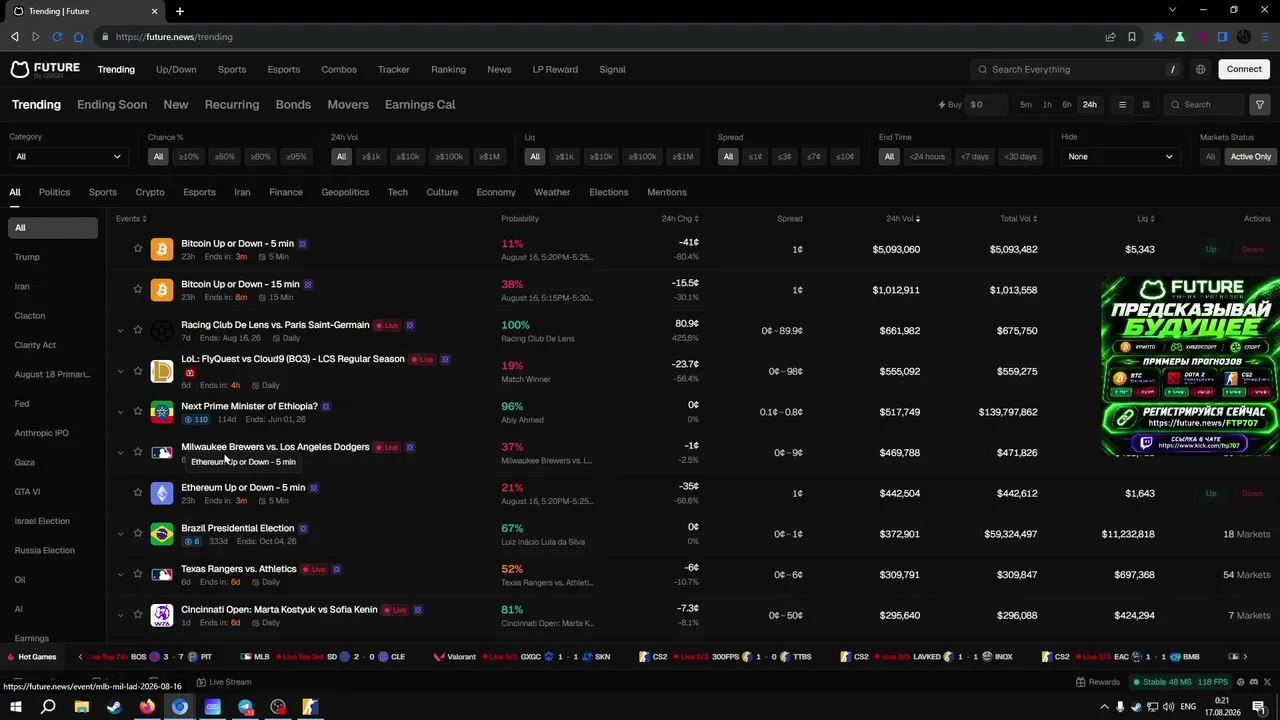Favorite Bitcoin Up or Down - 5 min

[138, 249]
